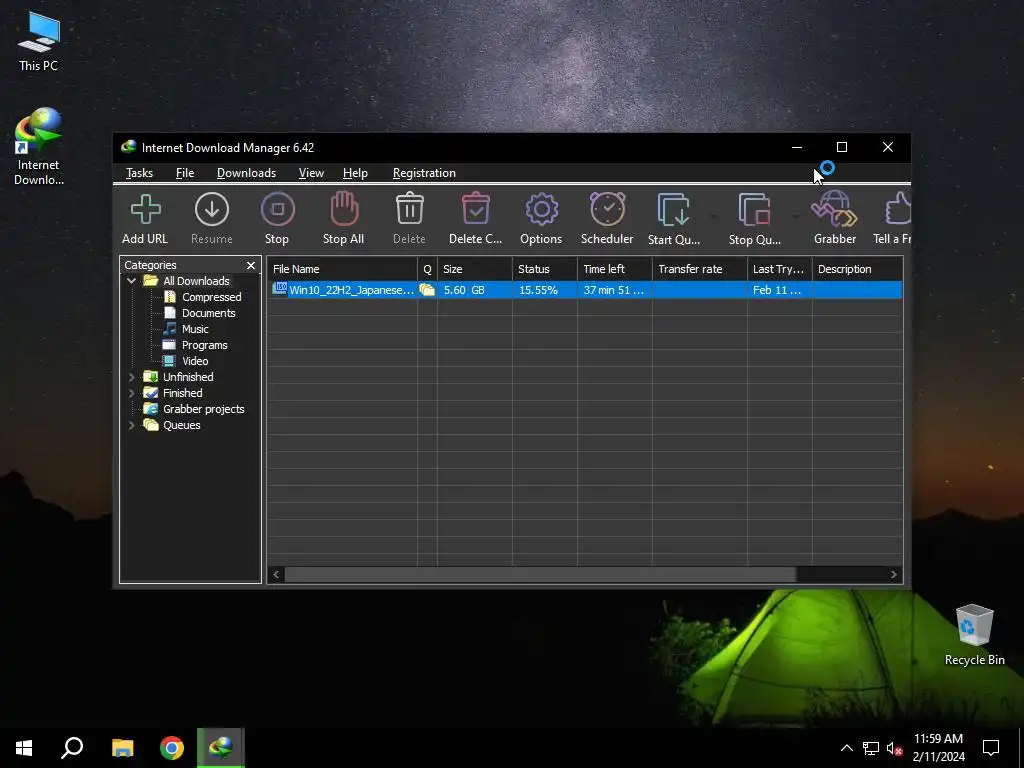Viewport: 1024px width, 768px height.
Task: Select Grabber projects in the tree
Action: tap(203, 409)
